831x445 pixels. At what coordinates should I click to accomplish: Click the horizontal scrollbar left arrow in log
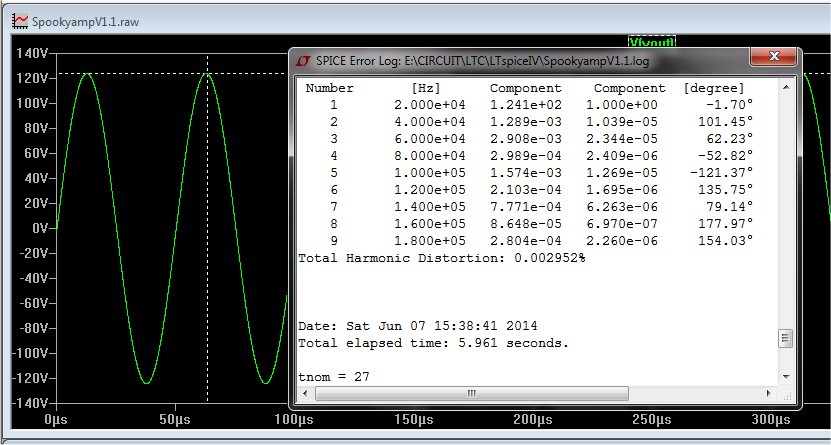tap(305, 393)
